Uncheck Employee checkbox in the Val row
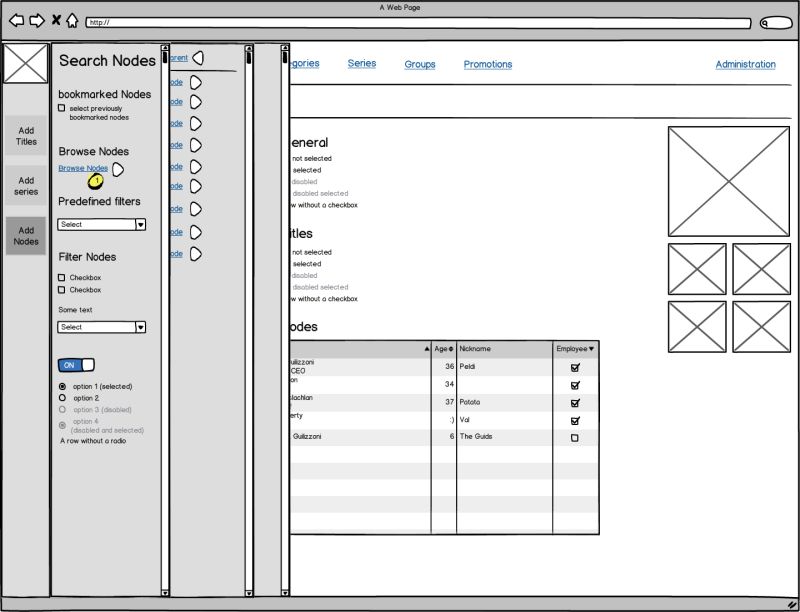This screenshot has height=612, width=800. coord(575,421)
